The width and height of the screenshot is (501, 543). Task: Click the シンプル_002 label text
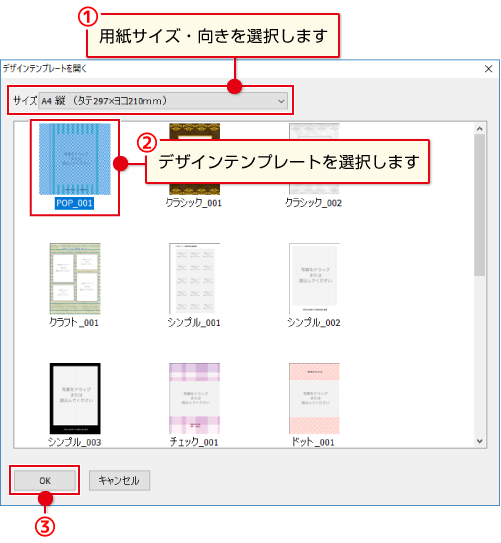click(314, 322)
